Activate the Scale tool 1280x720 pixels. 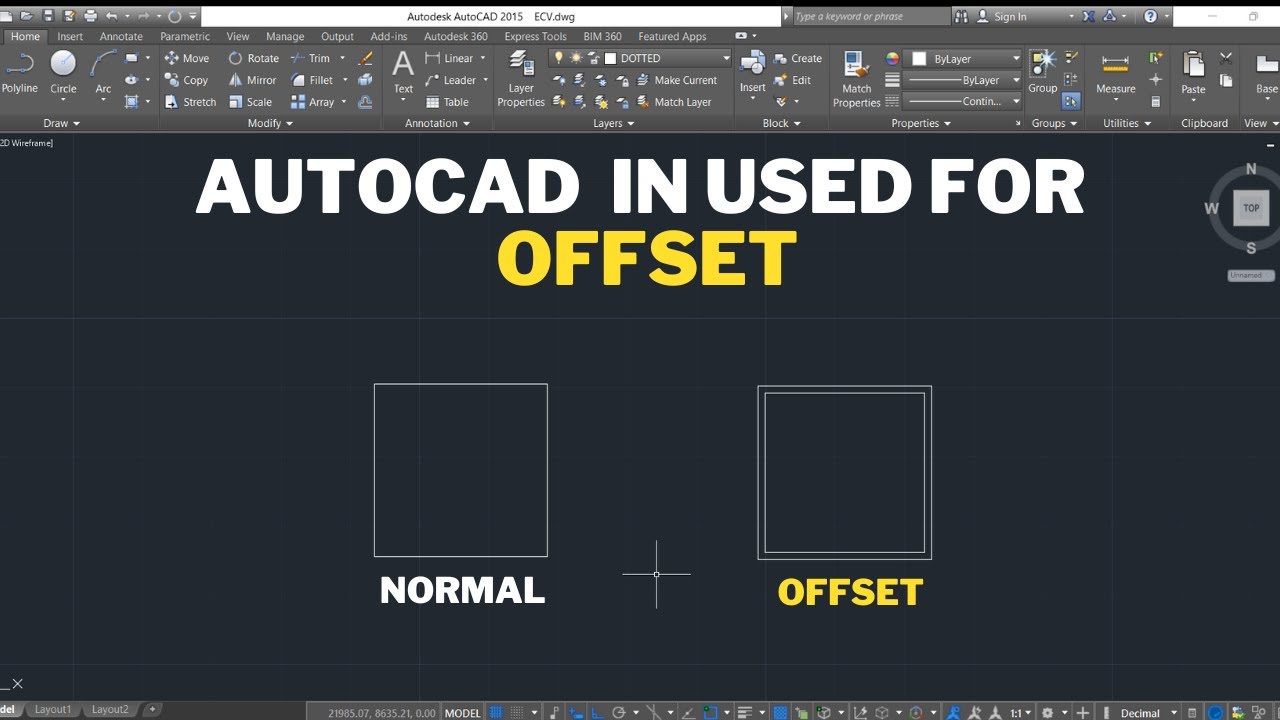[250, 102]
